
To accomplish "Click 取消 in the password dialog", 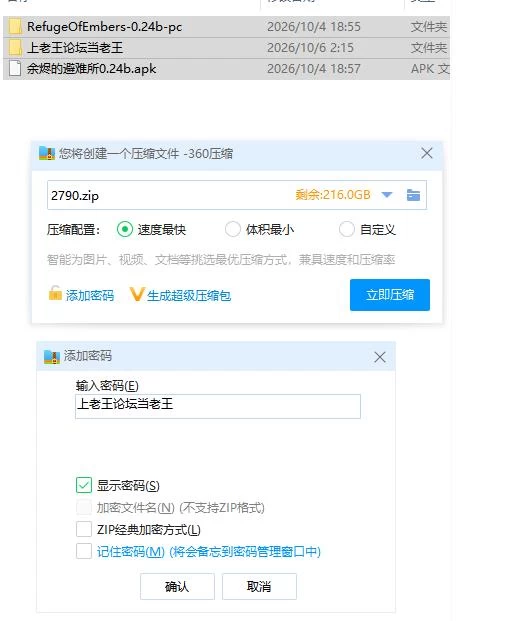I will [x=259, y=586].
